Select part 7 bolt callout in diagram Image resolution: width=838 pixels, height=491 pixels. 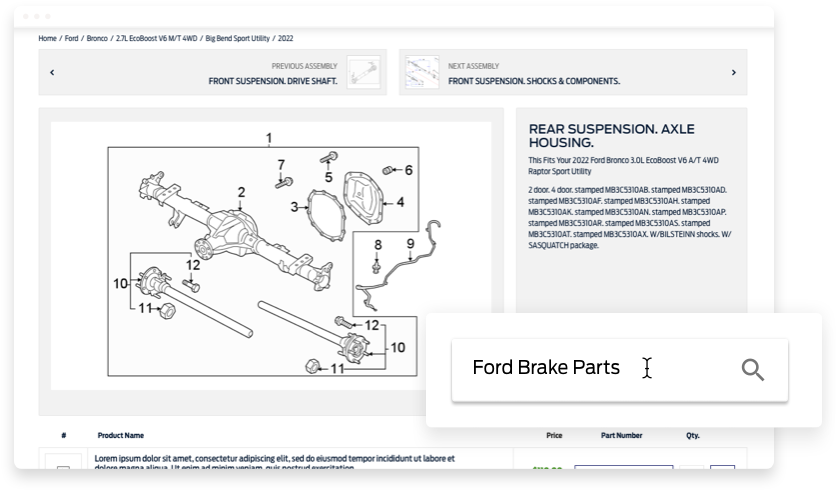click(x=281, y=165)
